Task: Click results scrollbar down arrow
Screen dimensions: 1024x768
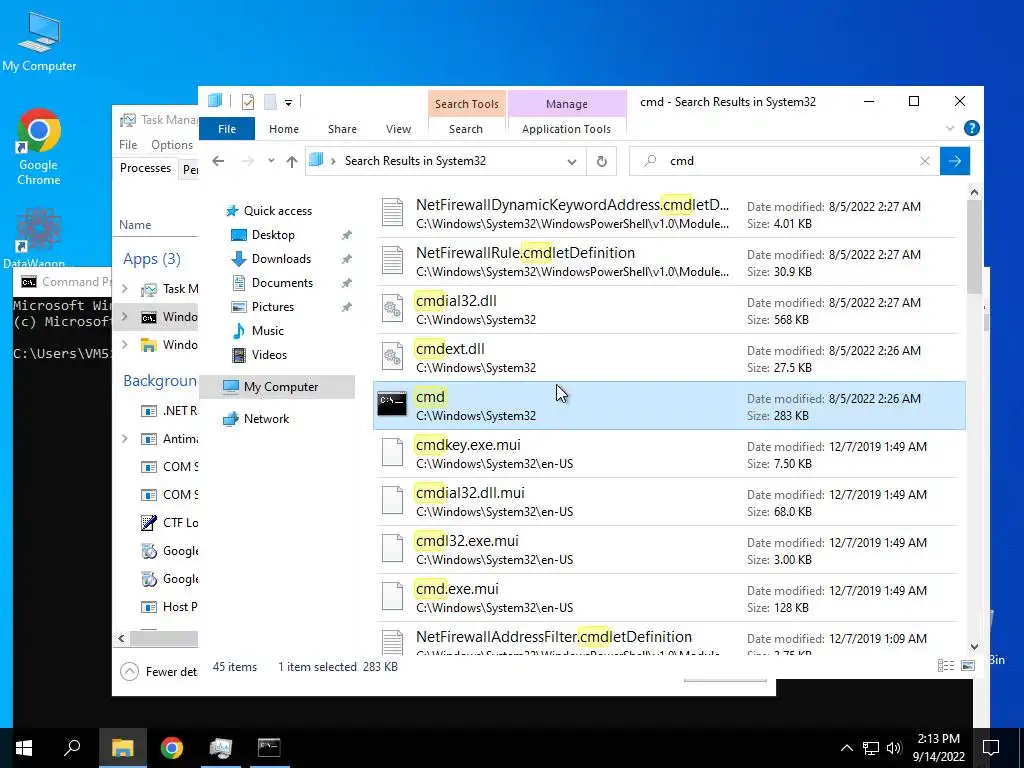Action: coord(974,647)
